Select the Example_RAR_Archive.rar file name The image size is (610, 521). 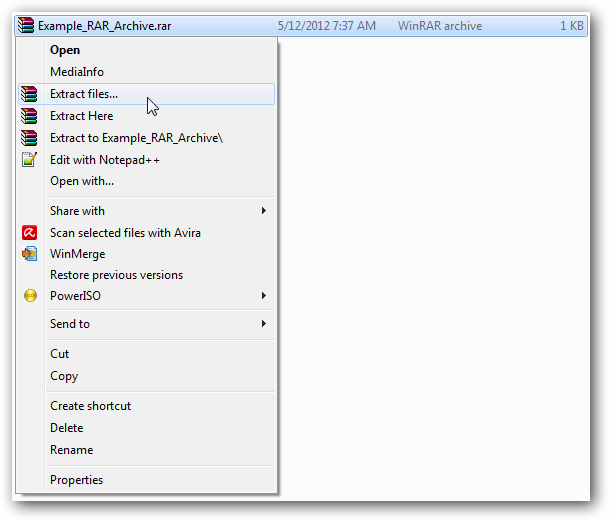[104, 26]
